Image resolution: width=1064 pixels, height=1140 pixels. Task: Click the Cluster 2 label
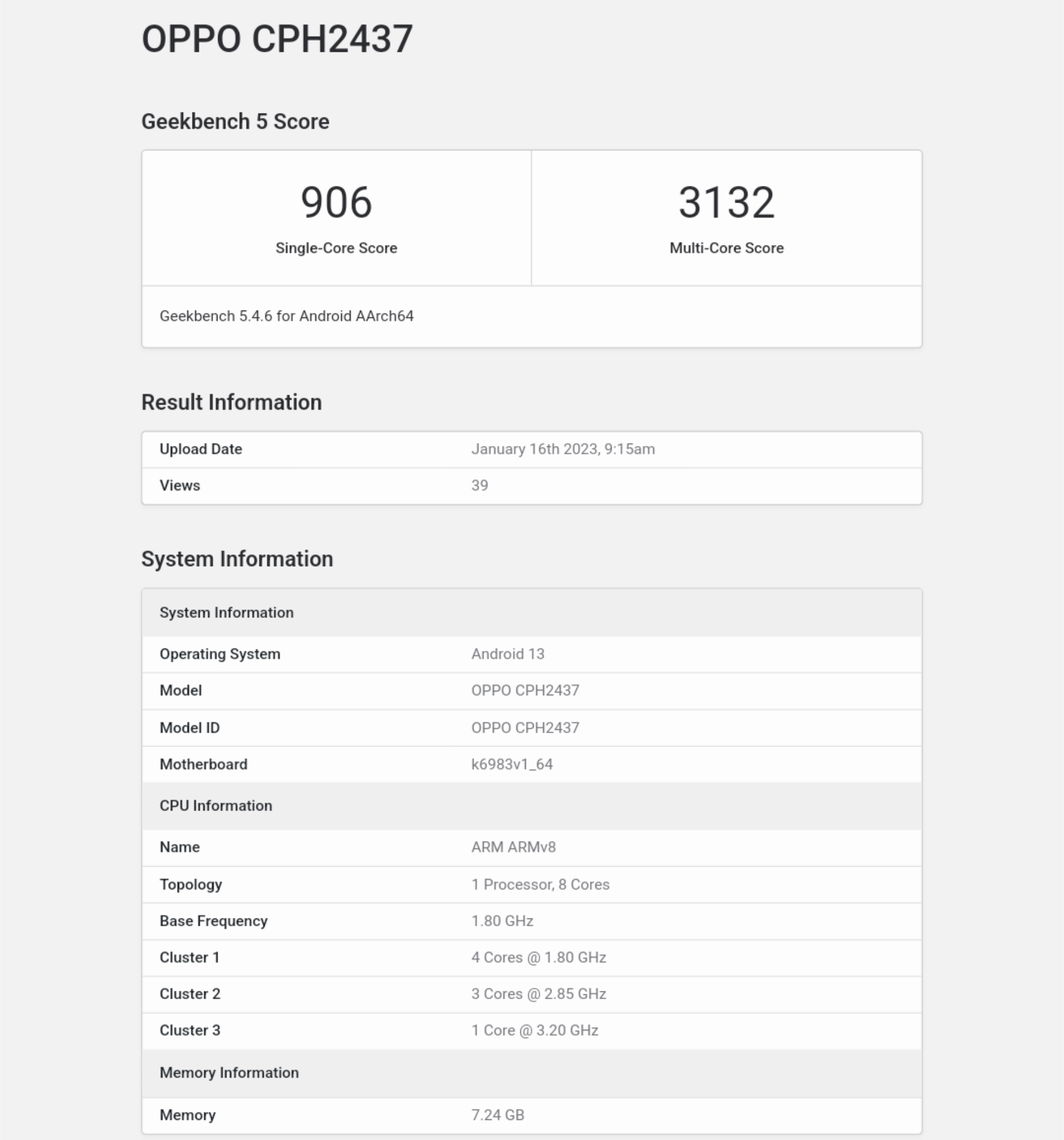190,994
